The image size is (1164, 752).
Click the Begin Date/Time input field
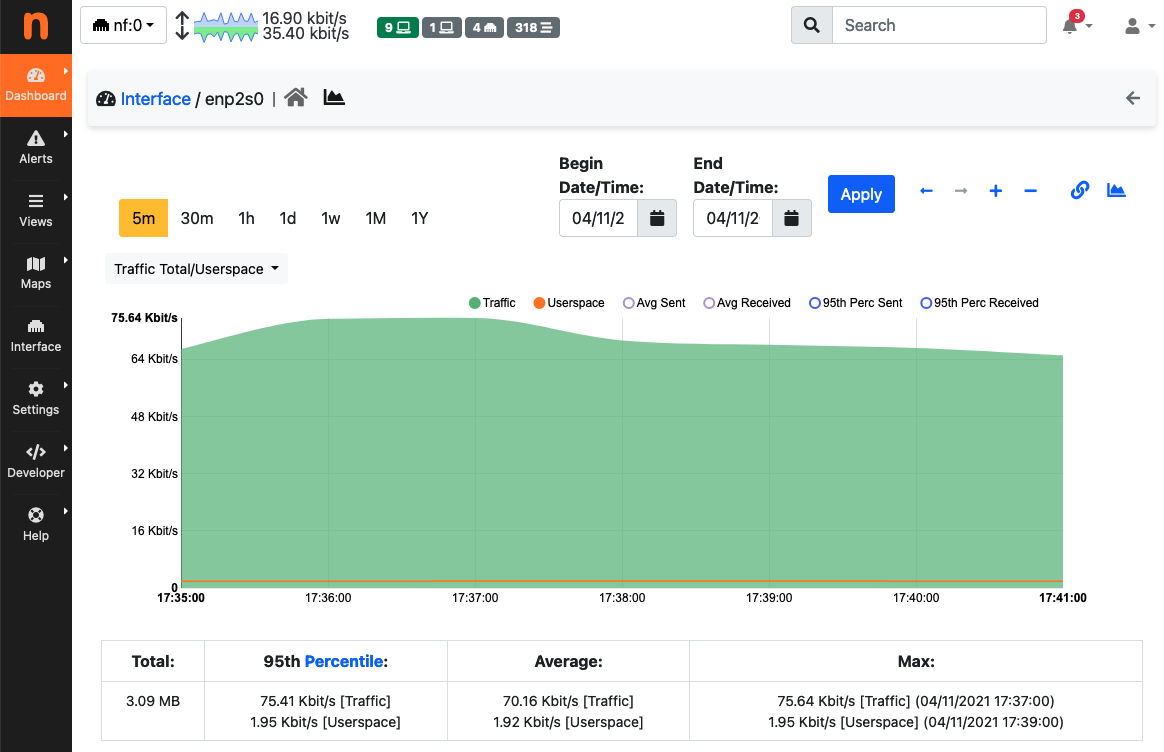(598, 218)
